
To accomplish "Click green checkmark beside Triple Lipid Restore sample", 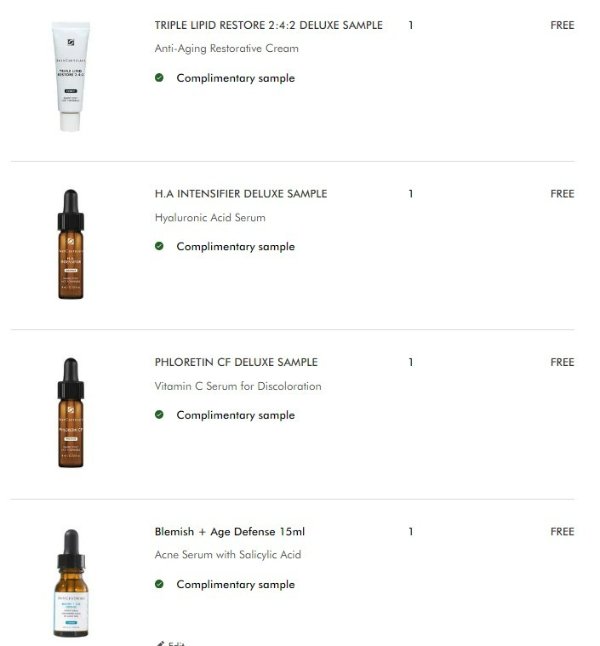I will [159, 77].
